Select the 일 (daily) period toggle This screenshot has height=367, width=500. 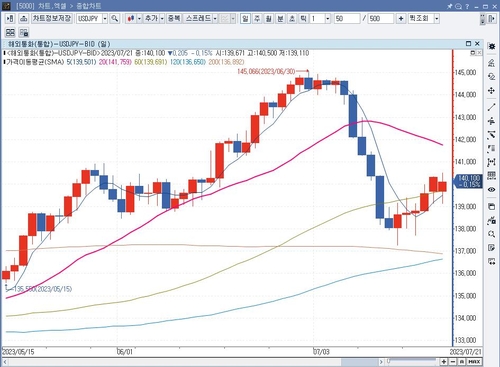[245, 18]
